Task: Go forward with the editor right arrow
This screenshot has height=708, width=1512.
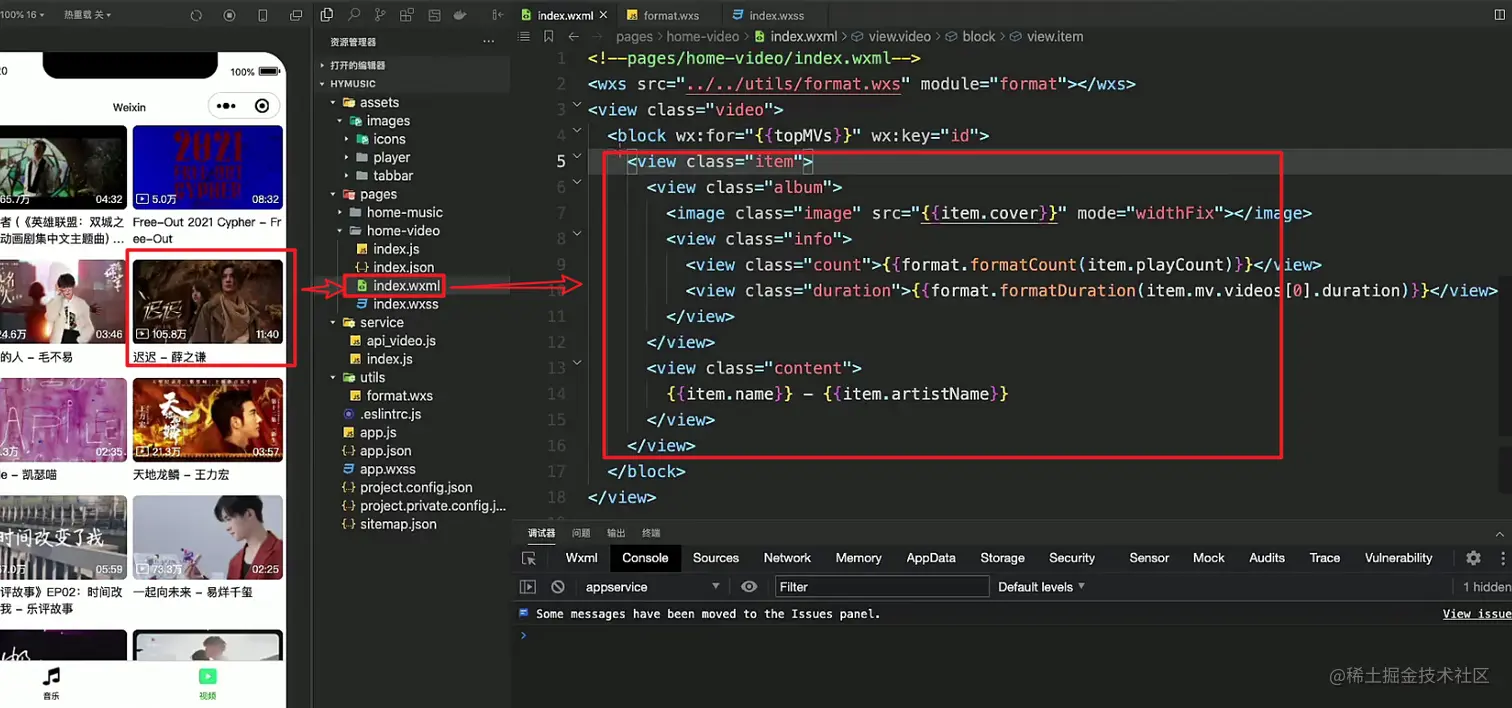Action: 598,36
